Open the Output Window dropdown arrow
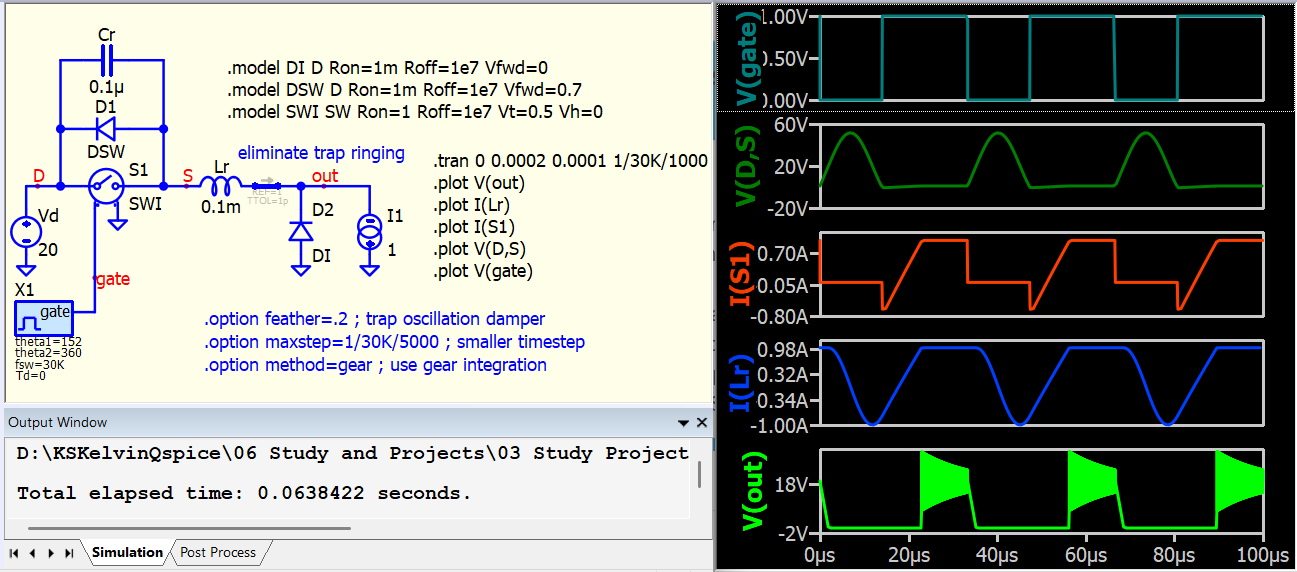This screenshot has height=572, width=1297. click(683, 423)
